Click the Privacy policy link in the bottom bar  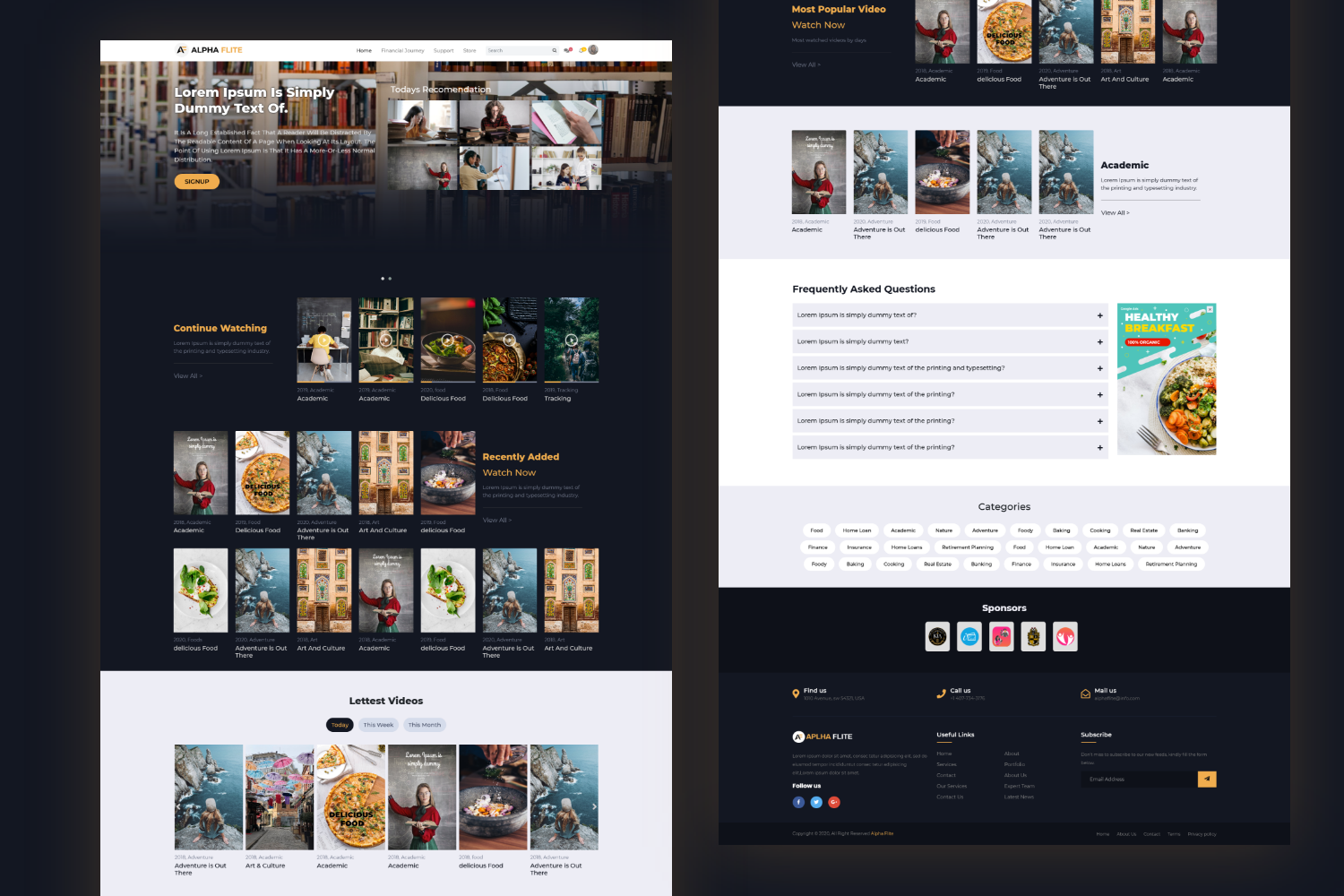1202,834
